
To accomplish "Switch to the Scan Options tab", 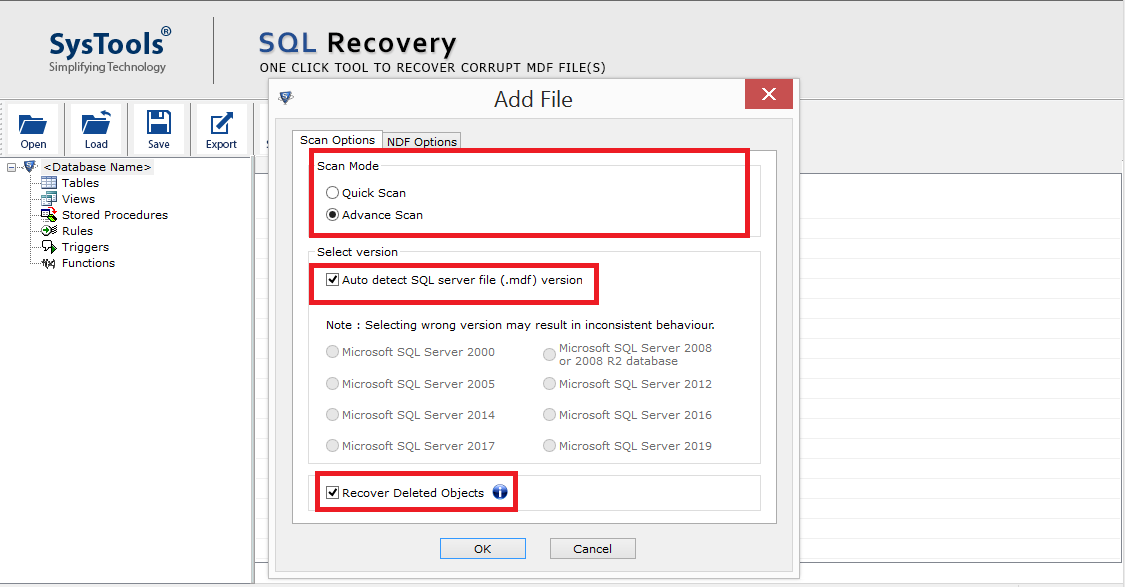I will [x=337, y=140].
